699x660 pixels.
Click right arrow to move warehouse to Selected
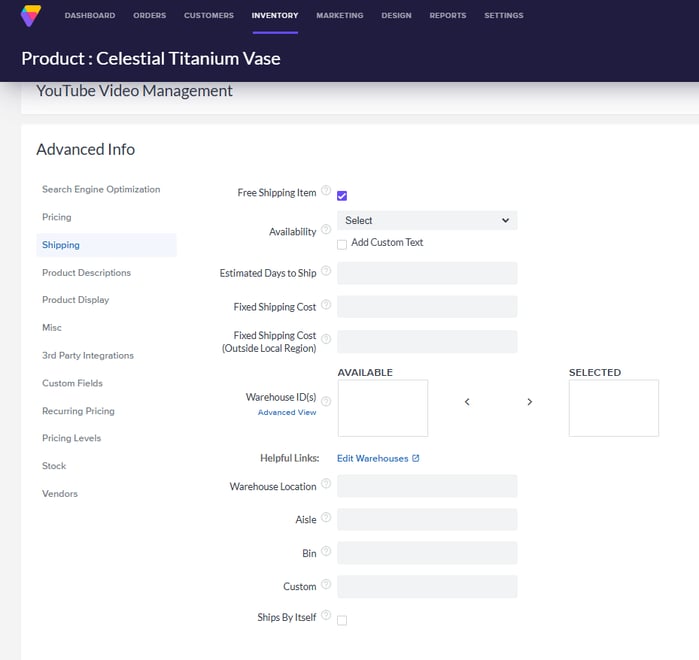(529, 402)
